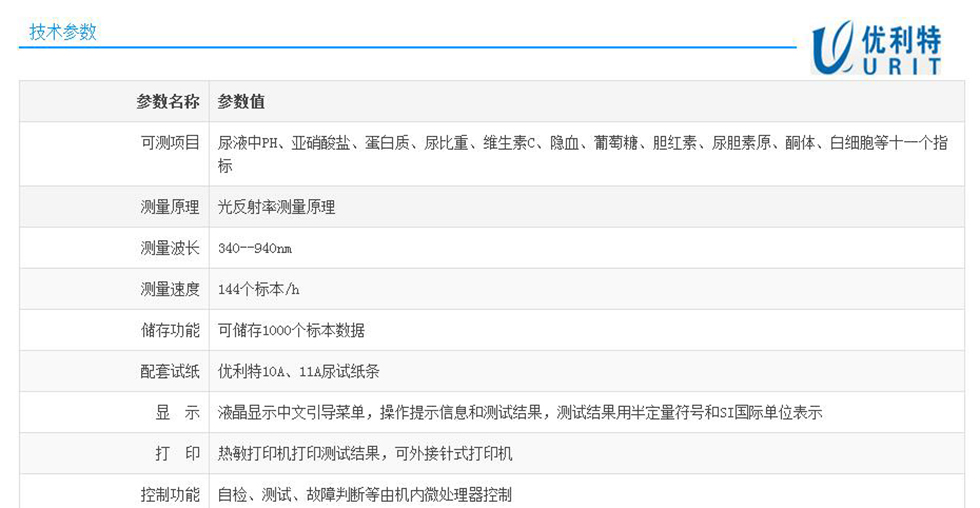Select the 储存功能 row label
Image resolution: width=980 pixels, height=508 pixels.
[x=170, y=330]
